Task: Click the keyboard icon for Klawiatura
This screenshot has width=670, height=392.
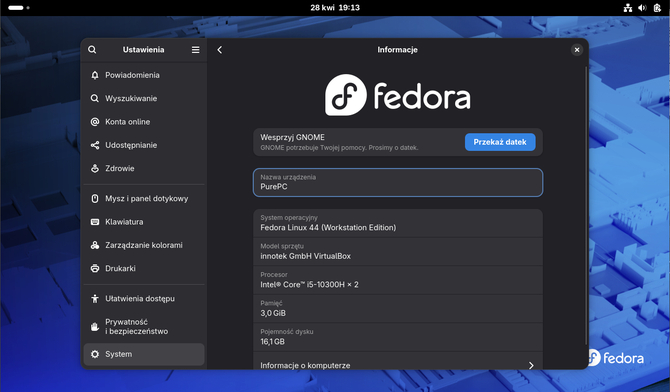Action: click(x=95, y=222)
